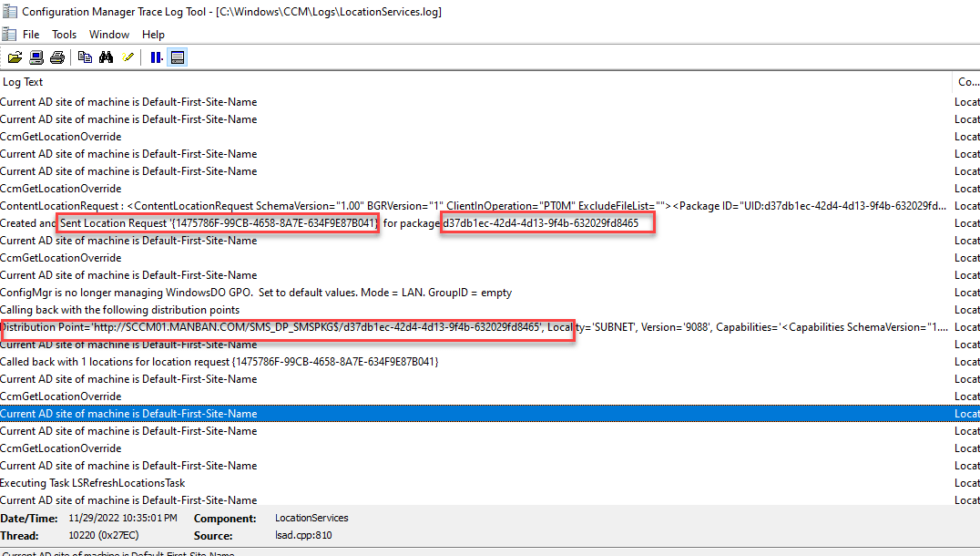Click the document icon left of File menu

click(x=8, y=34)
